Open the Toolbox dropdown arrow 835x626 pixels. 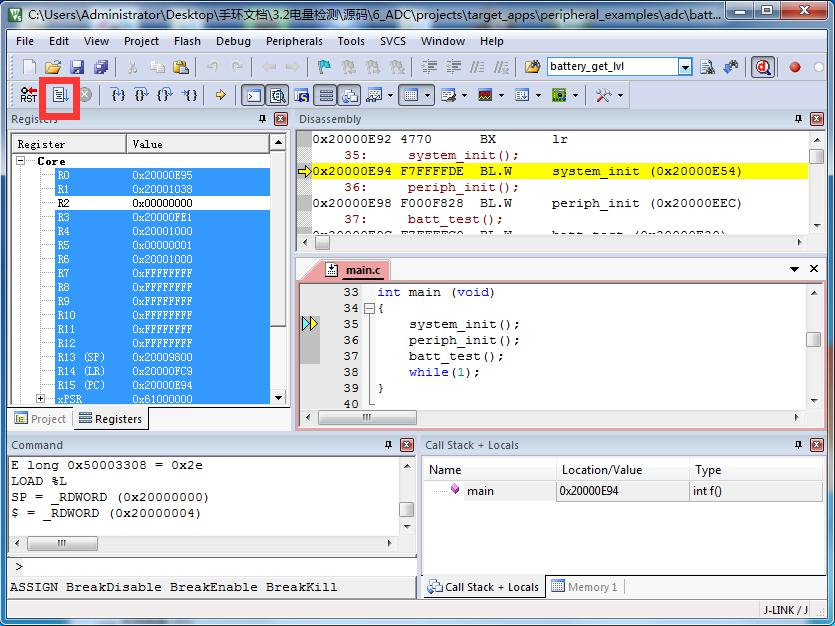[620, 96]
